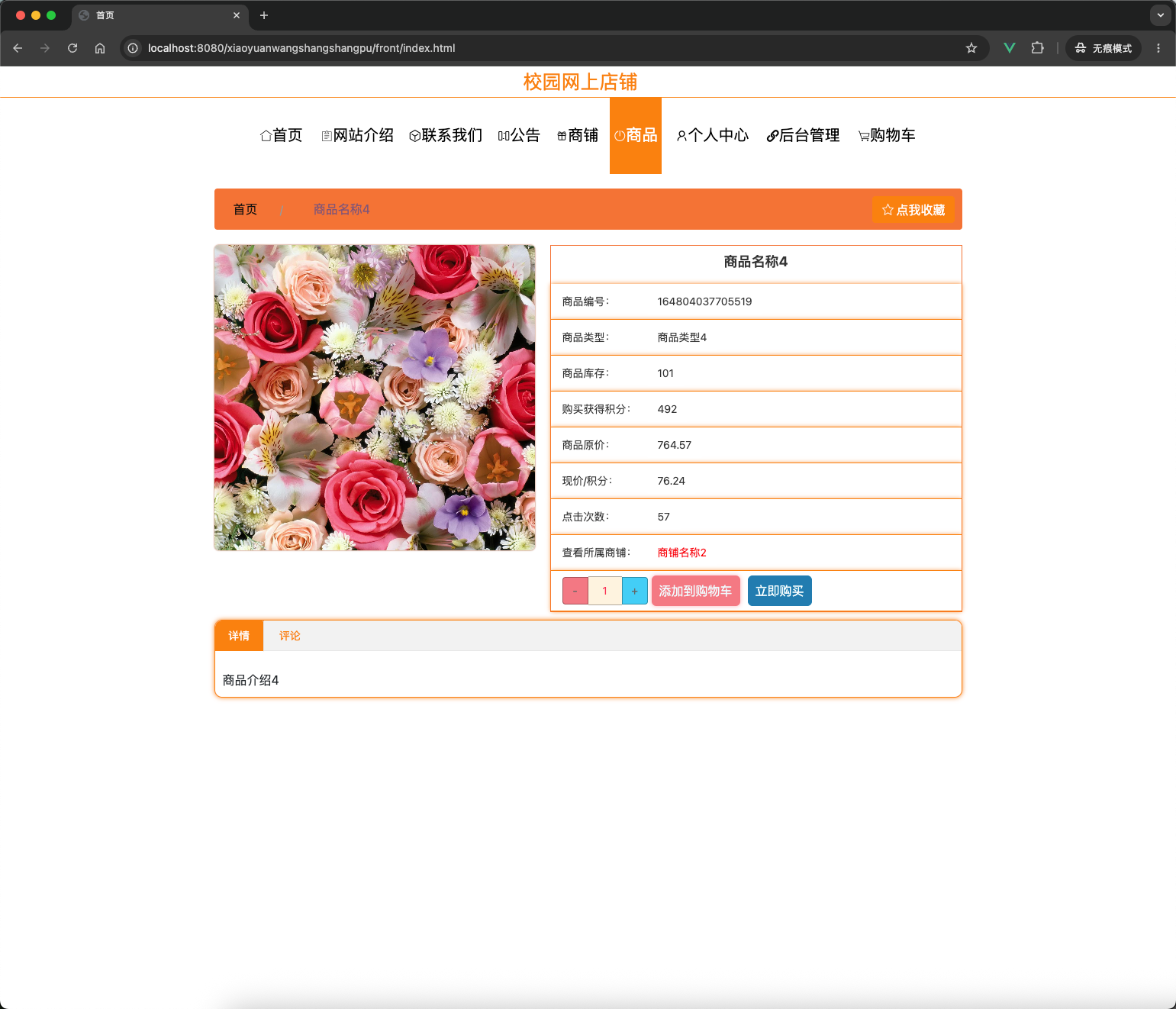Go to 首页 in navigation menu
Screen dimensions: 1176x1009
(x=282, y=135)
